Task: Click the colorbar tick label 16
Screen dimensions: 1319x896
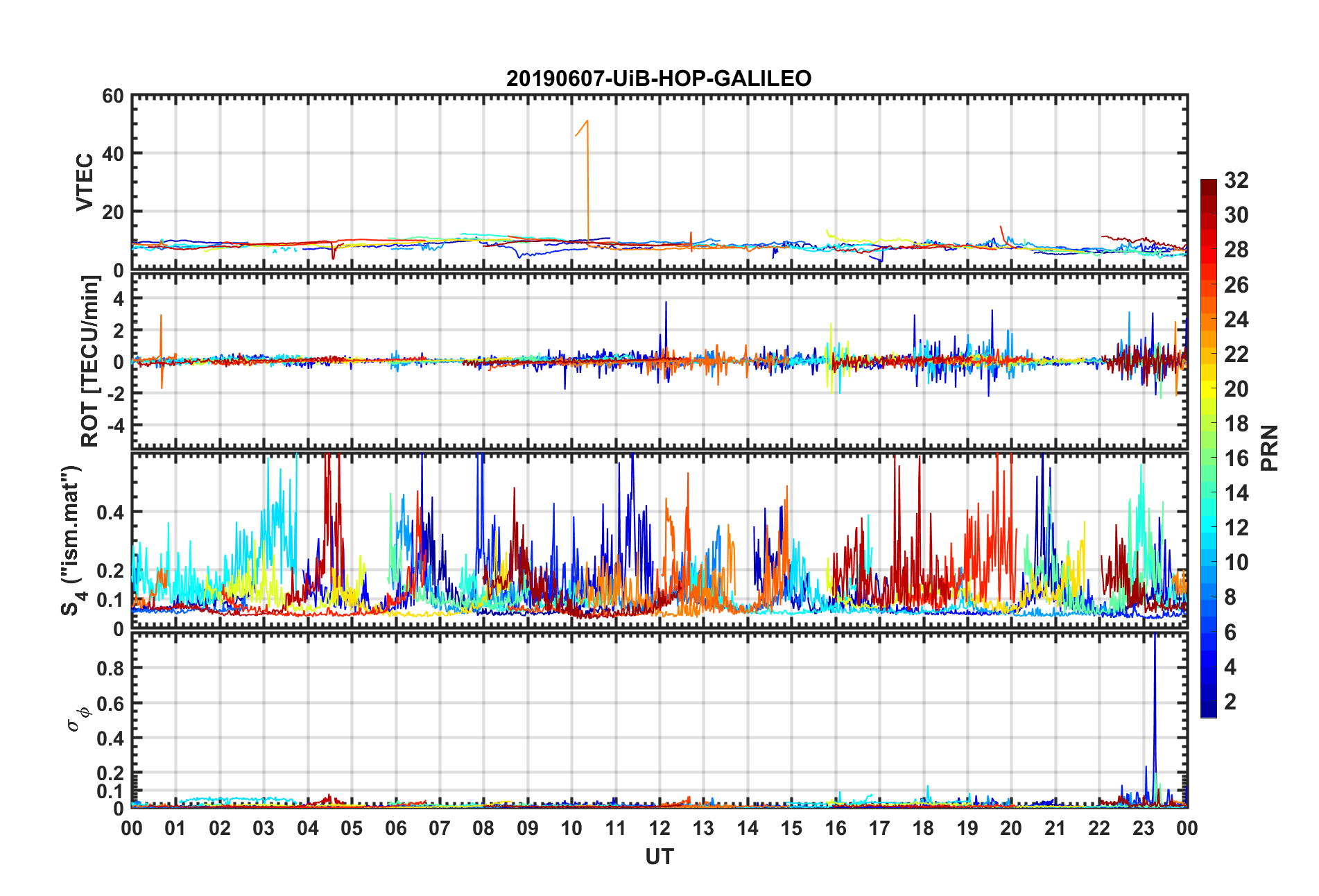Action: (x=1236, y=458)
